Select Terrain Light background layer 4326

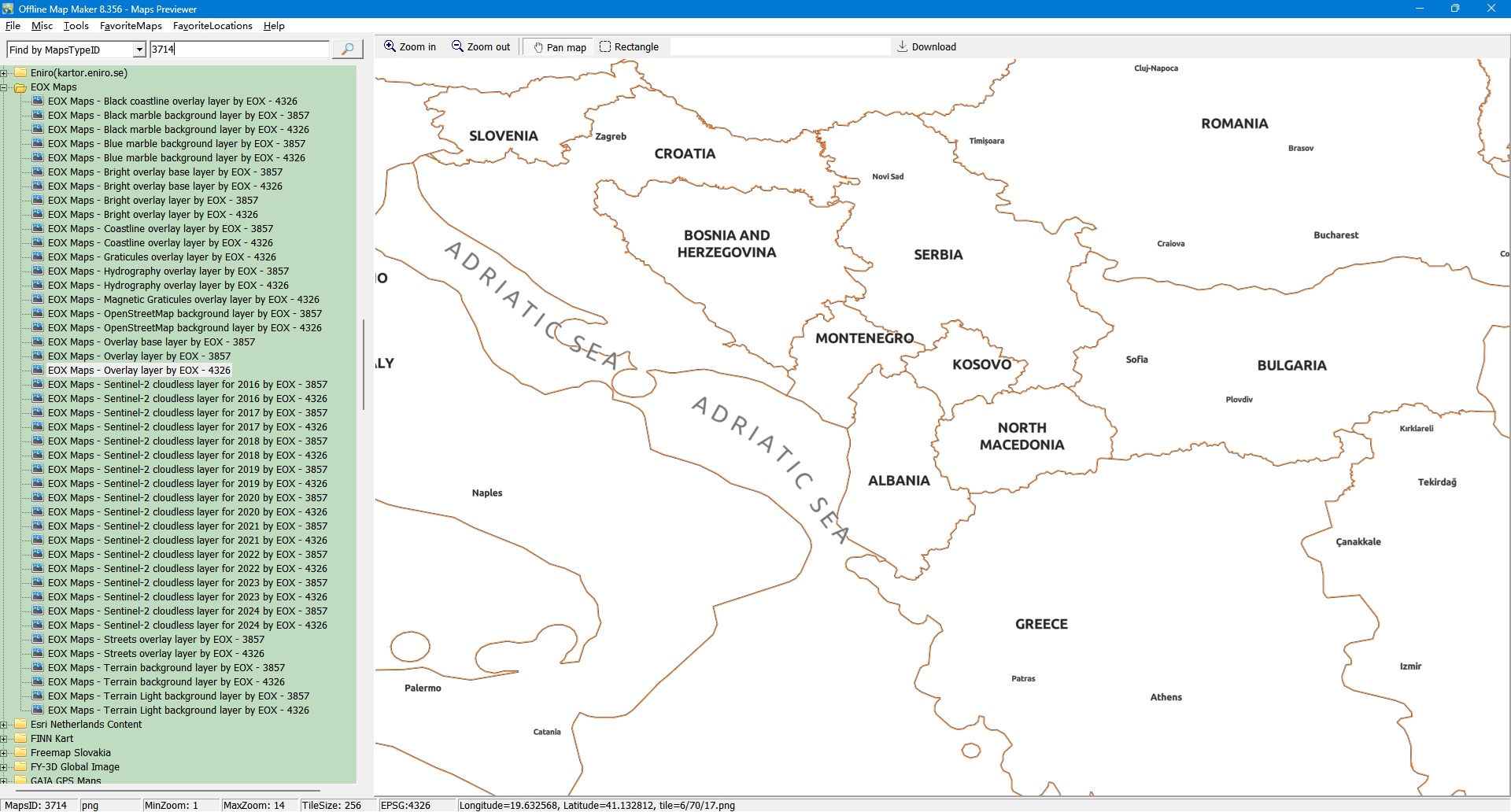[x=178, y=710]
